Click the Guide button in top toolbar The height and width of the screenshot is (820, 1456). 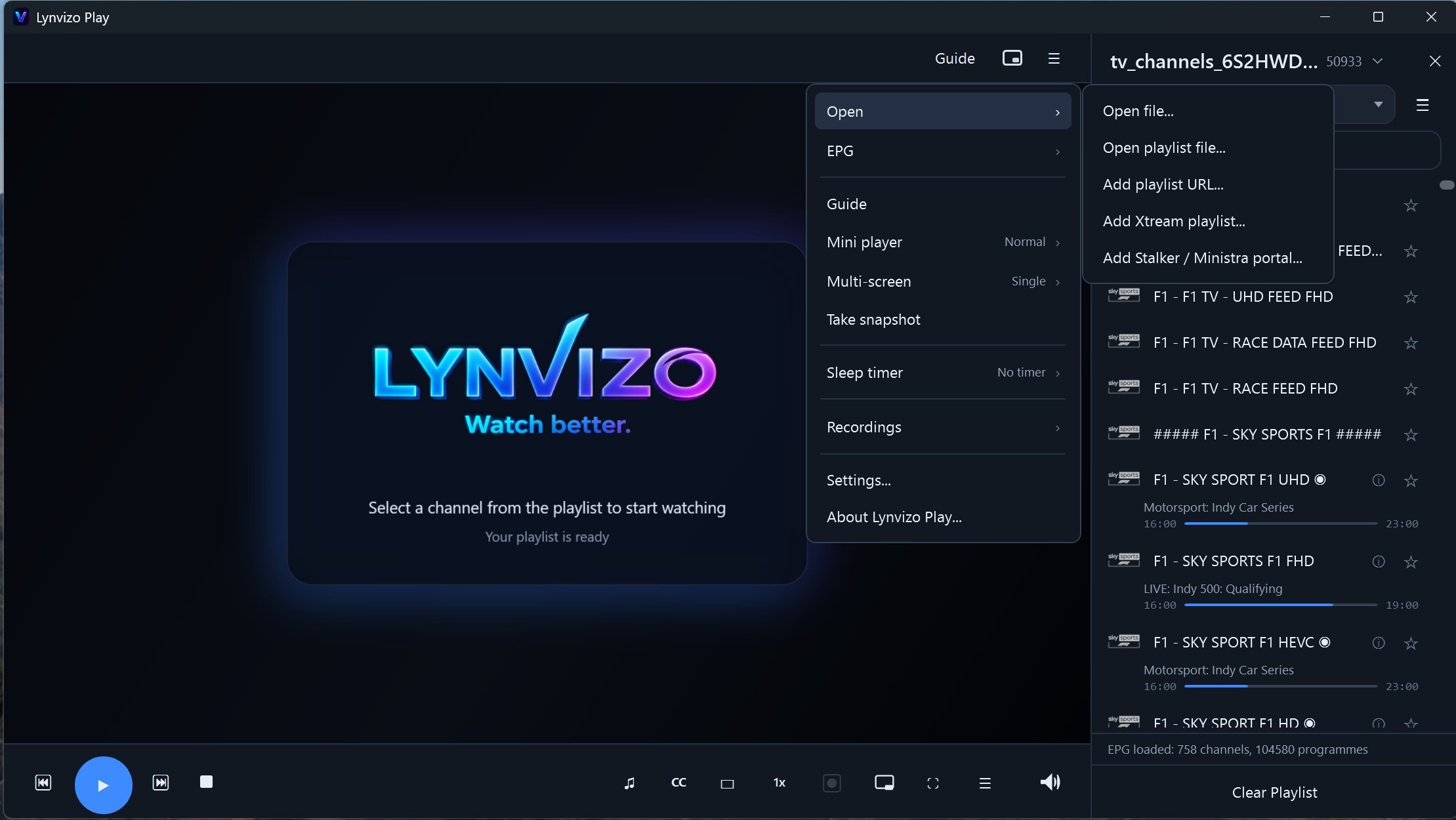[955, 58]
